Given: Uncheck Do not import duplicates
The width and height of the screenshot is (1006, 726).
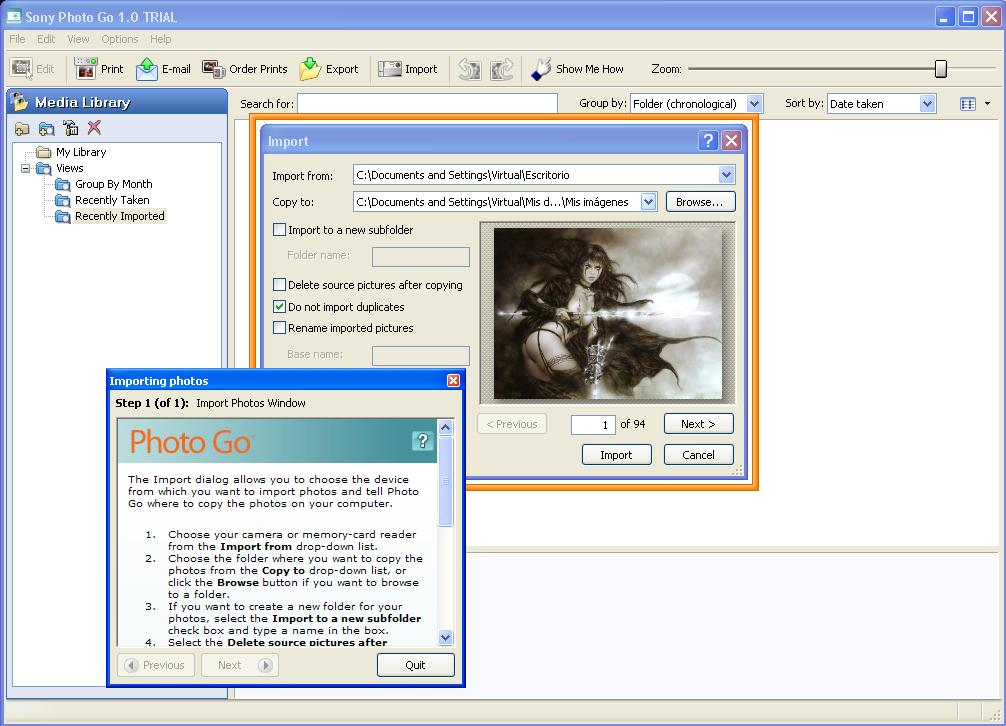Looking at the screenshot, I should pos(280,307).
